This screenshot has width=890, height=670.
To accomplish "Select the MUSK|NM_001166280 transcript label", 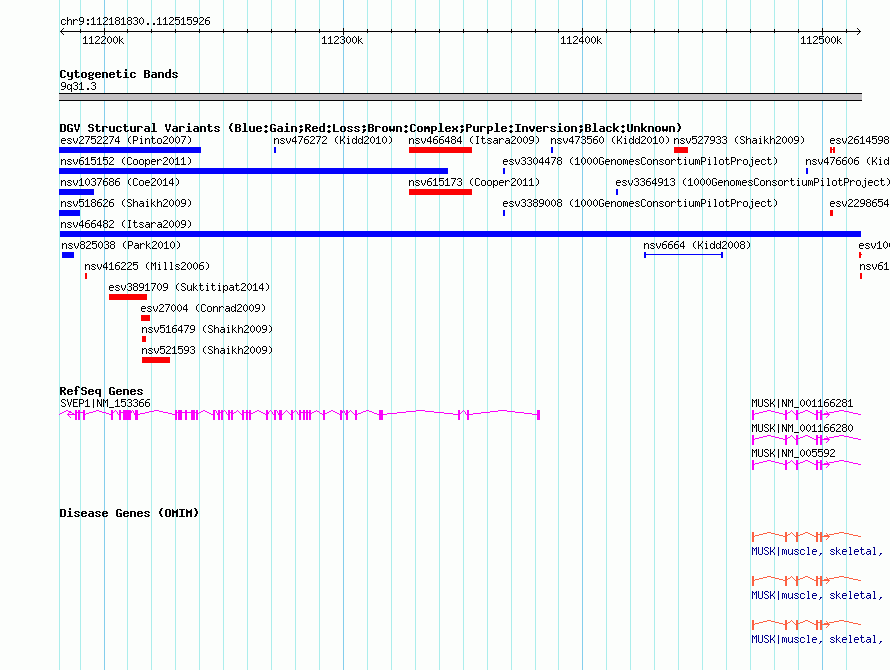I will (802, 428).
